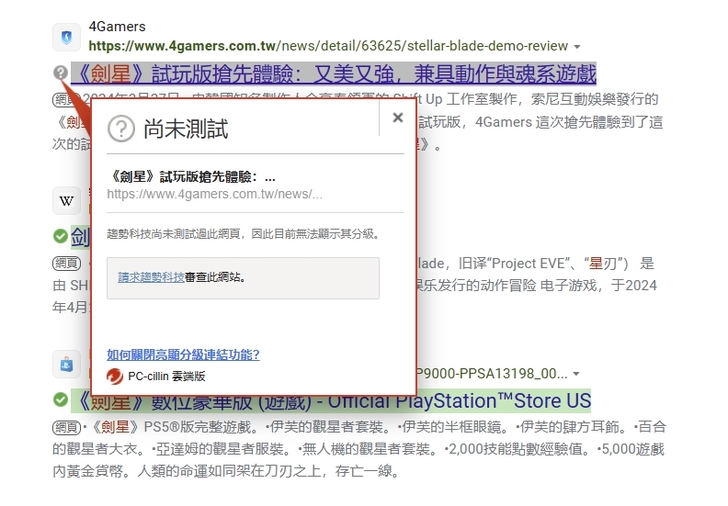Click the question mark icon in the popup header
This screenshot has width=728, height=506.
[x=121, y=129]
